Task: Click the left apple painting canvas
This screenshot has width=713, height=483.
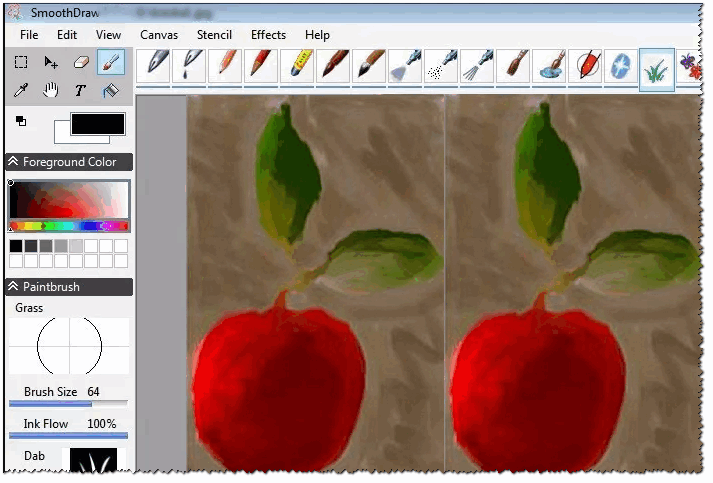Action: (316, 283)
